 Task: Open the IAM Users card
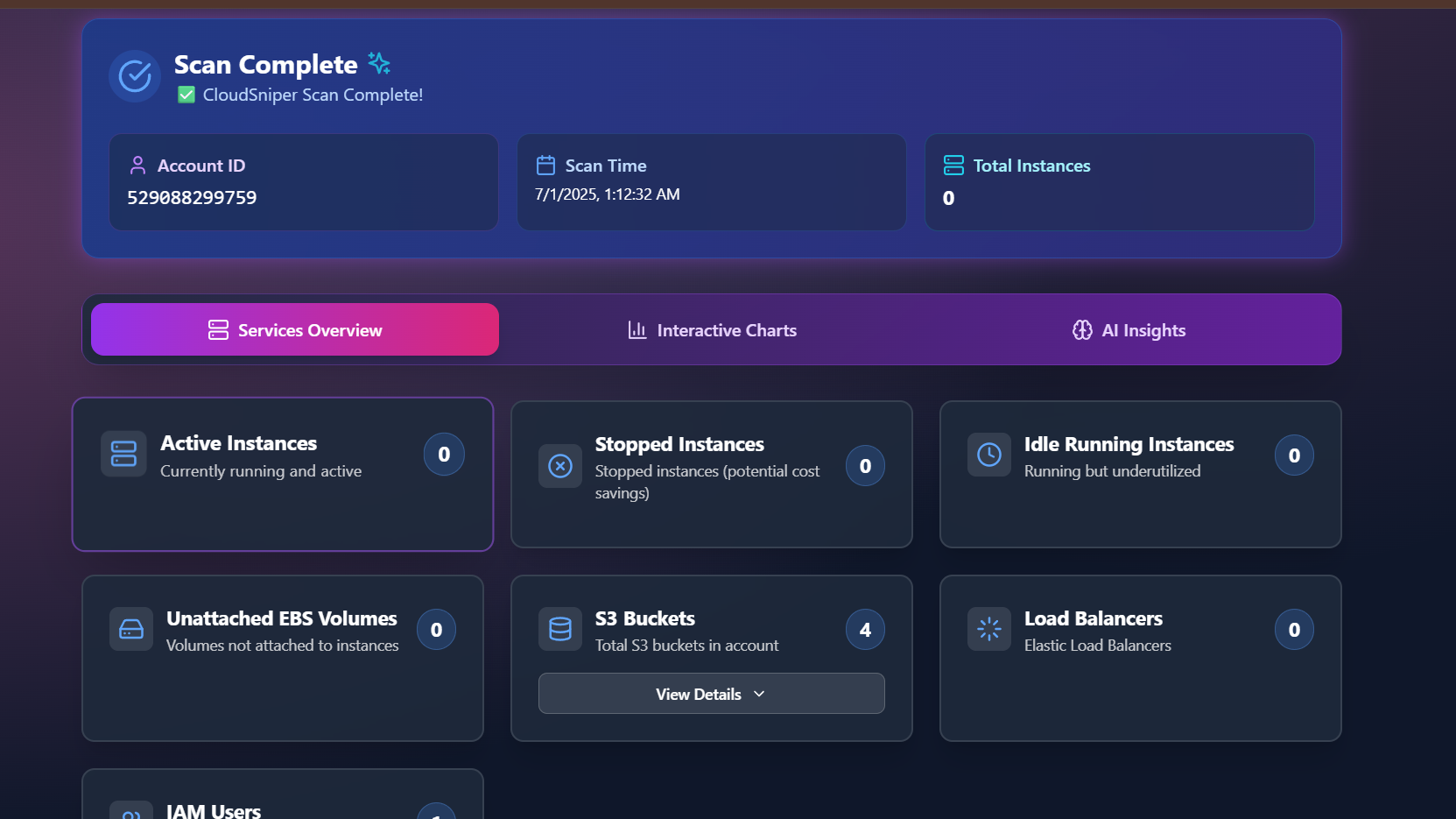pos(282,794)
